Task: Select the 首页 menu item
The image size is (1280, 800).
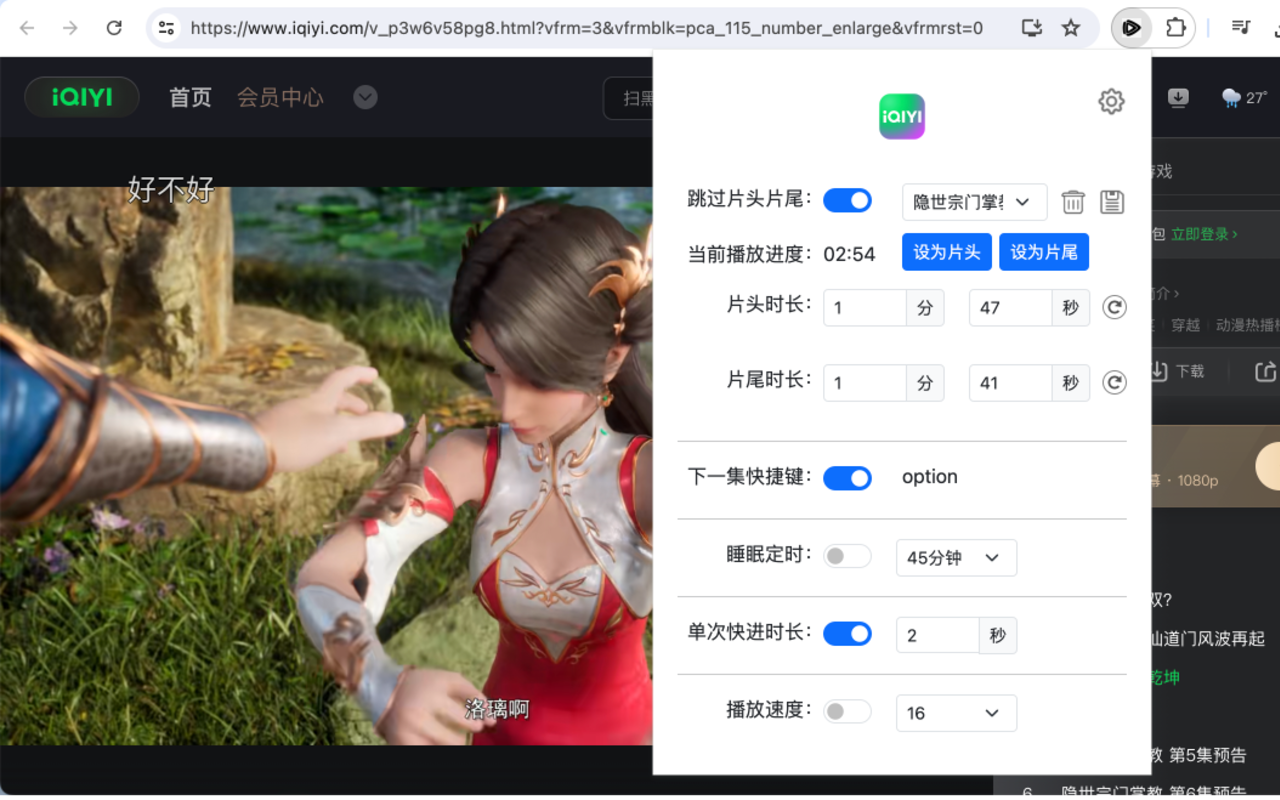Action: click(x=190, y=97)
